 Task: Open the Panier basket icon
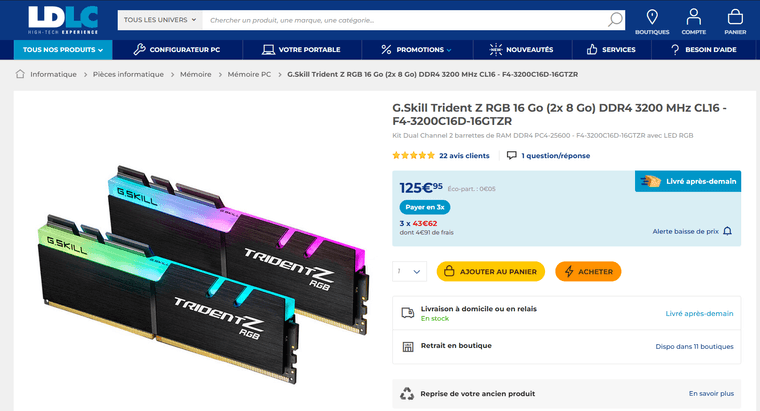click(735, 17)
